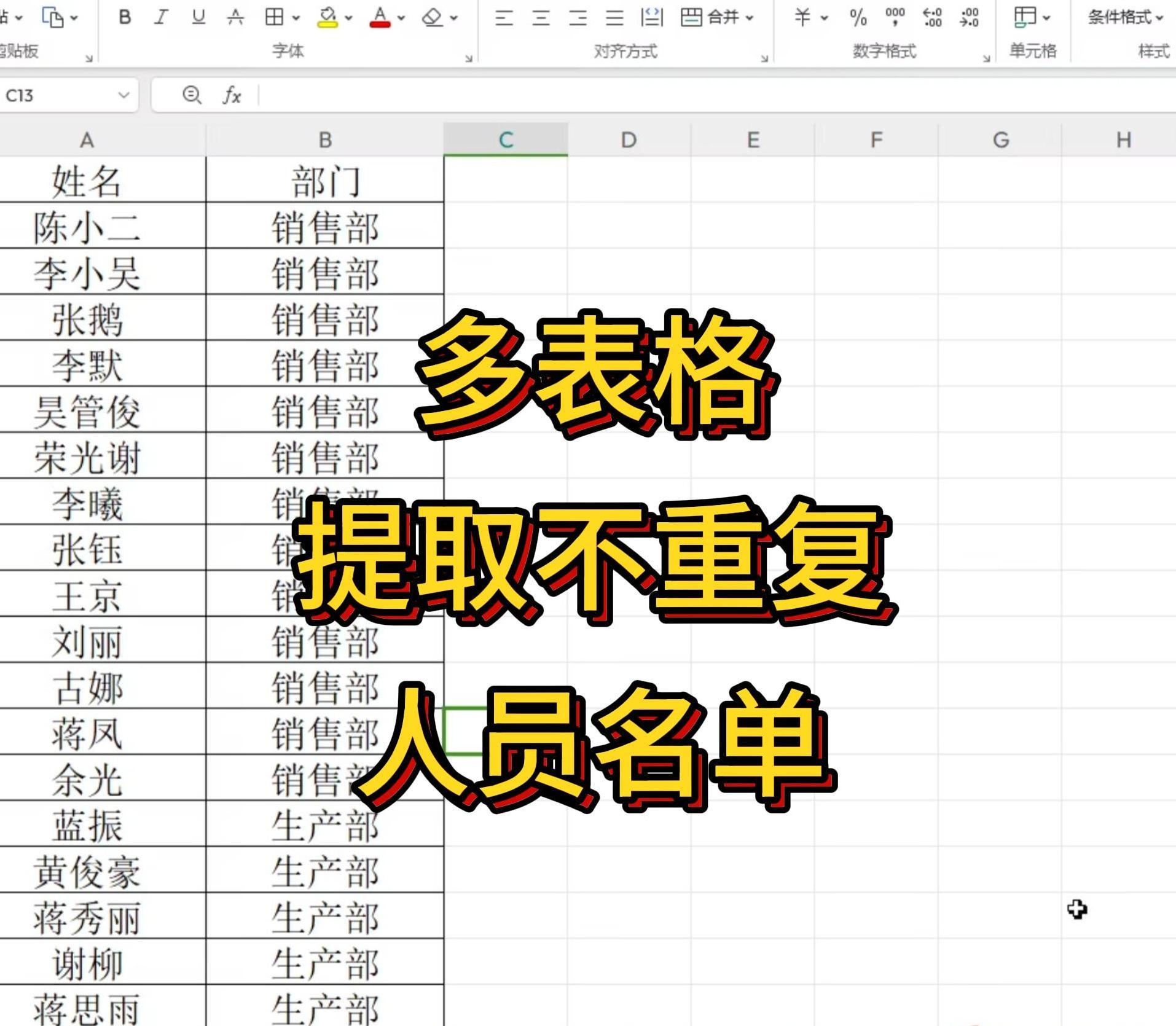Click the 合并 merge cells button
The image size is (1176, 1026).
710,17
